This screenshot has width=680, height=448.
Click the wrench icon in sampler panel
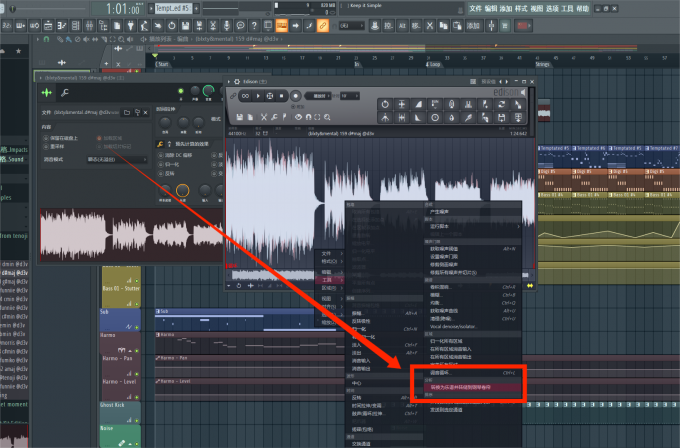65,93
